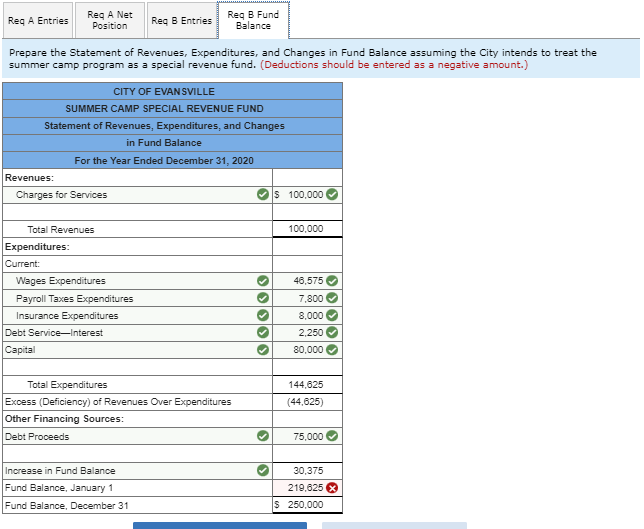Click the Excess (Deficiency) of Revenues Over Expenditures label
The image size is (644, 529).
[118, 402]
